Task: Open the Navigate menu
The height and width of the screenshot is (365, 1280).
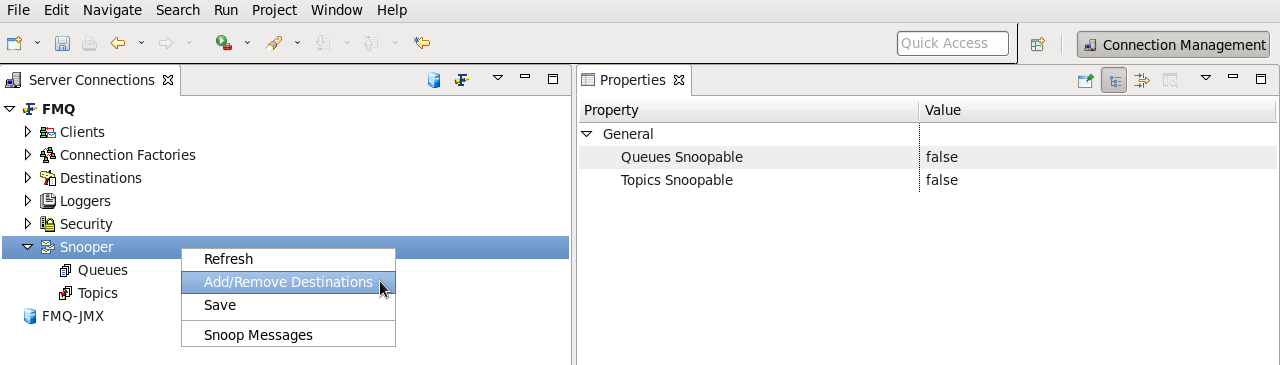Action: pyautogui.click(x=112, y=10)
